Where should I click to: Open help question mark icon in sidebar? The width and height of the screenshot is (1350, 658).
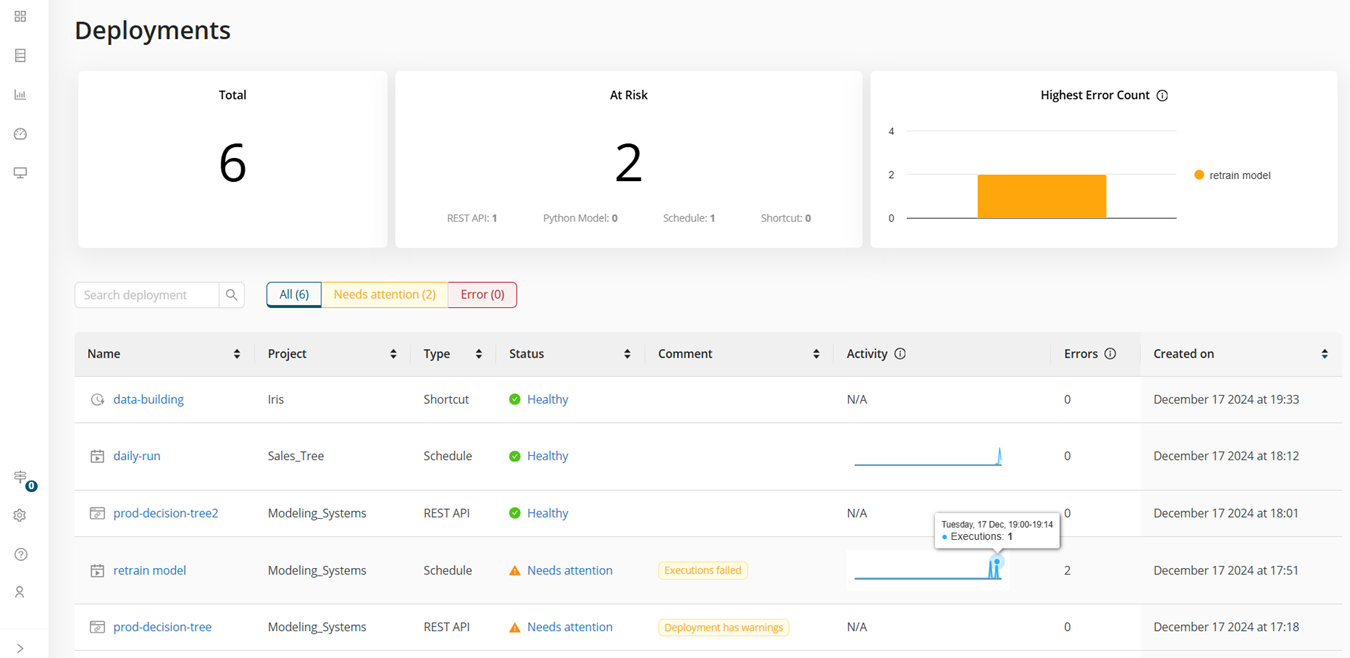(20, 555)
